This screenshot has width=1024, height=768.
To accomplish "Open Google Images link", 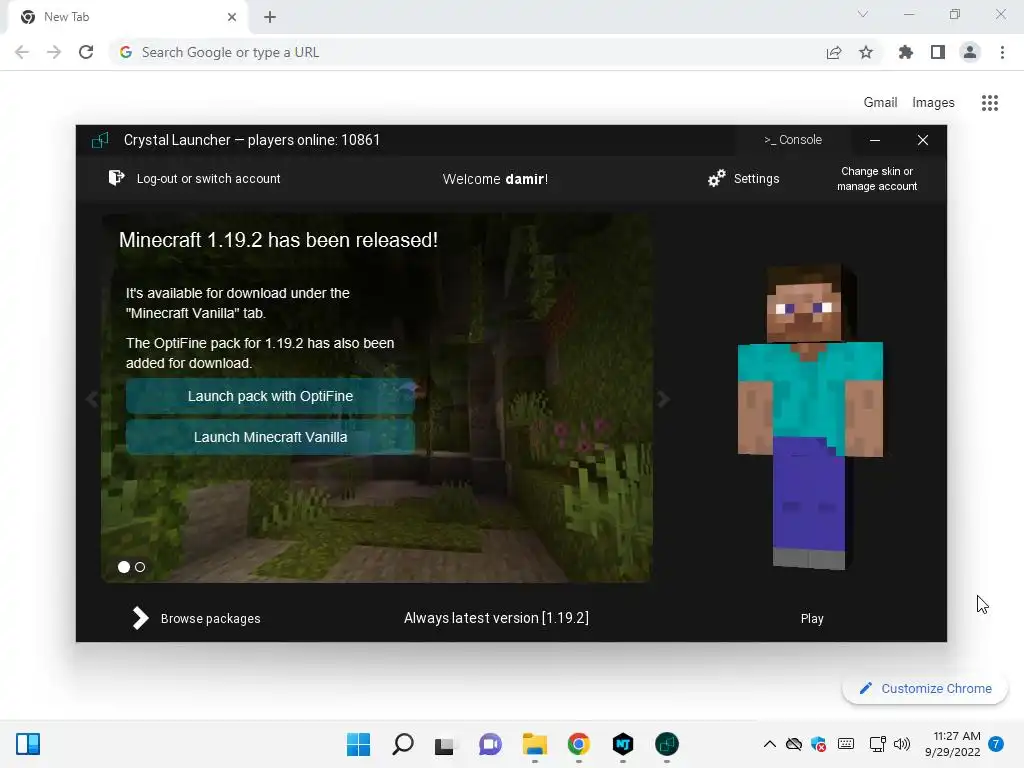I will tap(933, 103).
